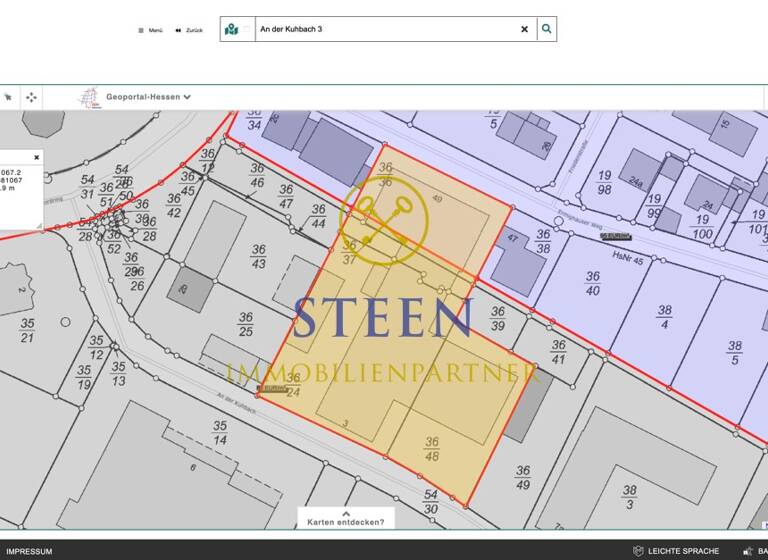Select the pointer info tool
This screenshot has height=560, width=768.
coord(8,97)
